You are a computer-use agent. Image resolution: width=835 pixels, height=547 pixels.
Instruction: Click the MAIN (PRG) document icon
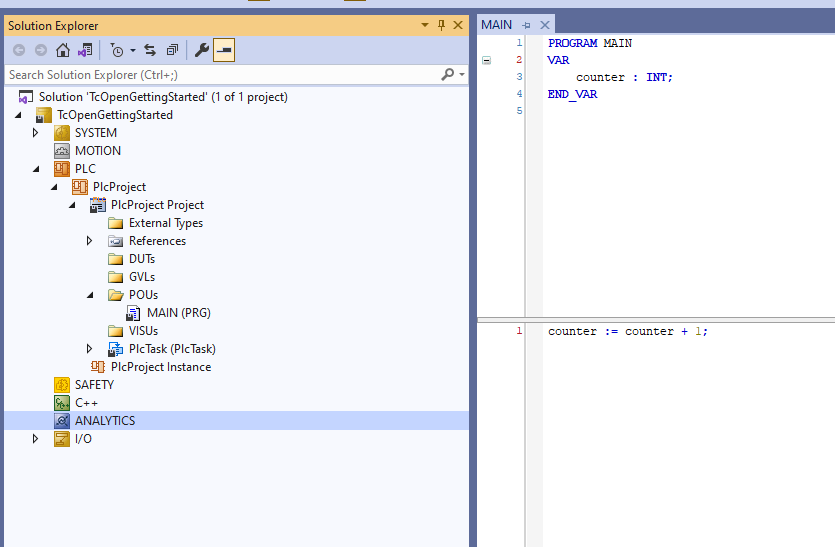[x=133, y=313]
